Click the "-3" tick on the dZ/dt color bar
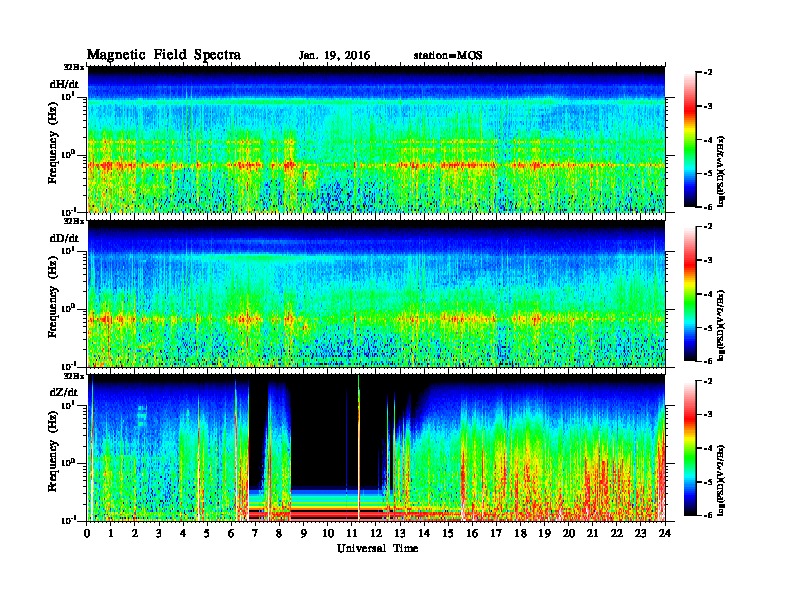The height and width of the screenshot is (612, 792). pyautogui.click(x=708, y=415)
